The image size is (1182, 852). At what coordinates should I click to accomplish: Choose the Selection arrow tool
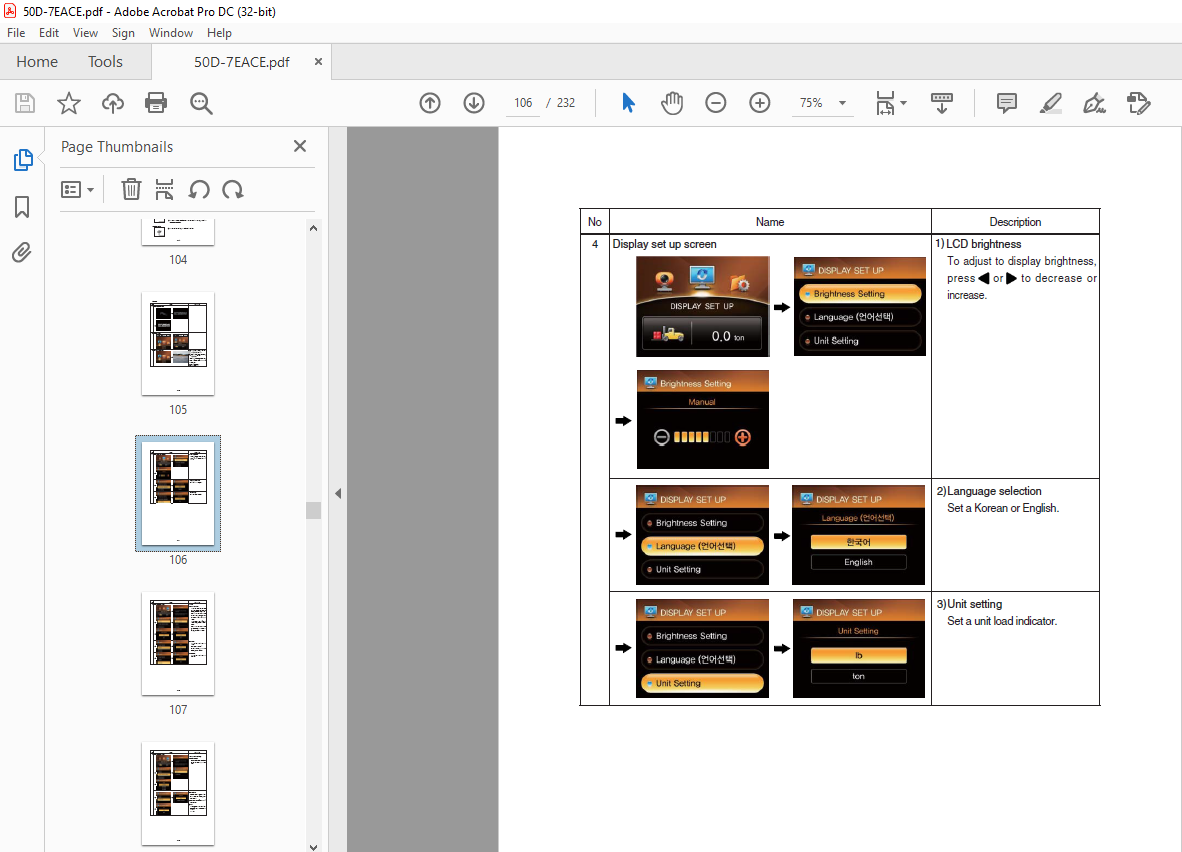[628, 103]
